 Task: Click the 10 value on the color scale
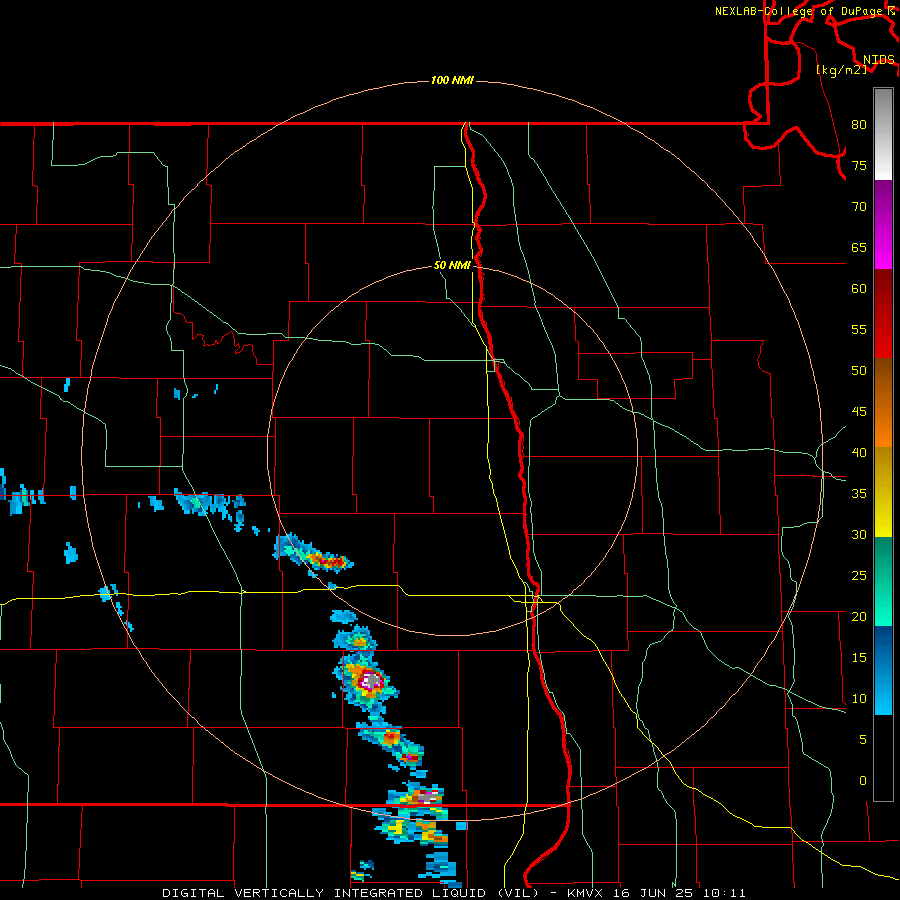pyautogui.click(x=859, y=699)
